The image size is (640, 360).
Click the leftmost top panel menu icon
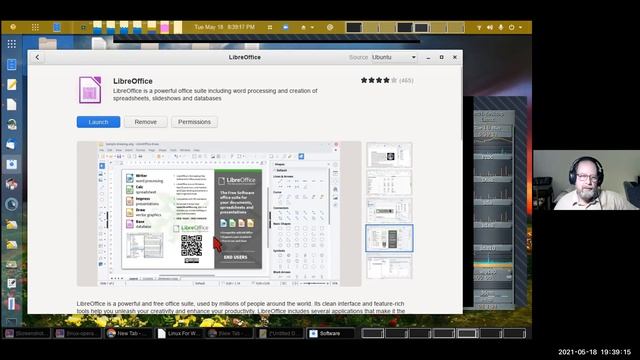pos(13,27)
